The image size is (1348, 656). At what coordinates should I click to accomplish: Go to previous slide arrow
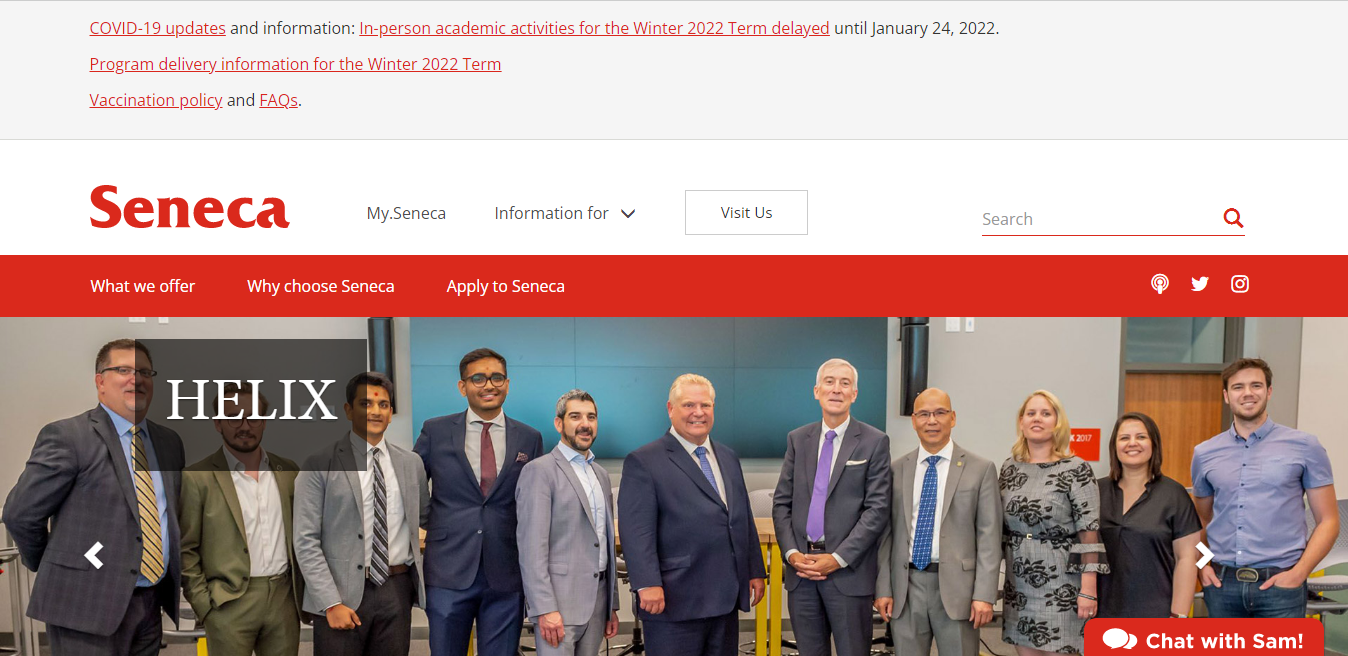[94, 555]
